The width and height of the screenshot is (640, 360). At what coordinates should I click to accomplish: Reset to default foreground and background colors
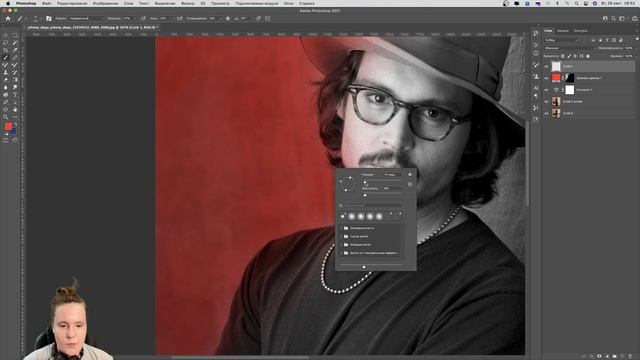(6, 133)
